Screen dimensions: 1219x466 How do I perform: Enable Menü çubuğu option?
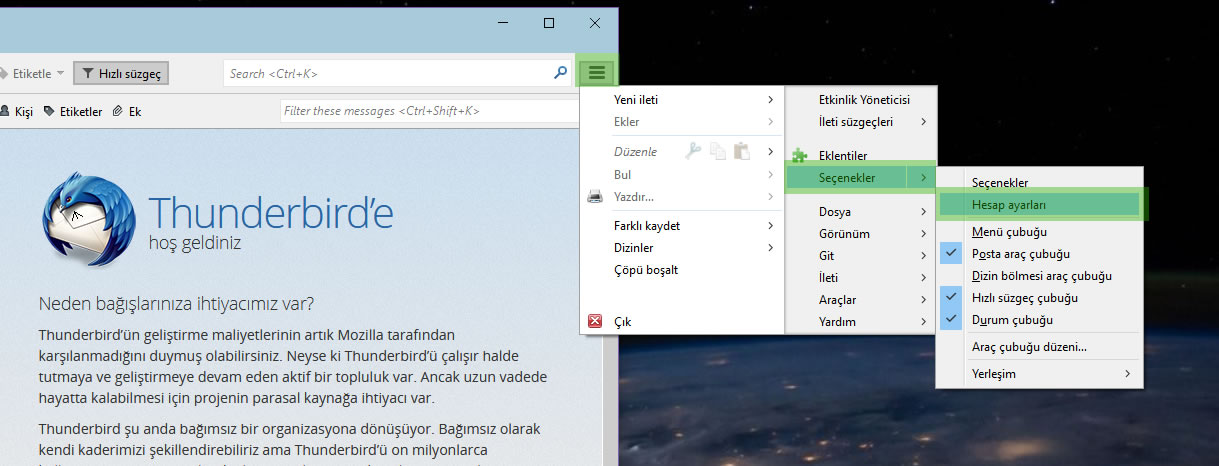1038,232
